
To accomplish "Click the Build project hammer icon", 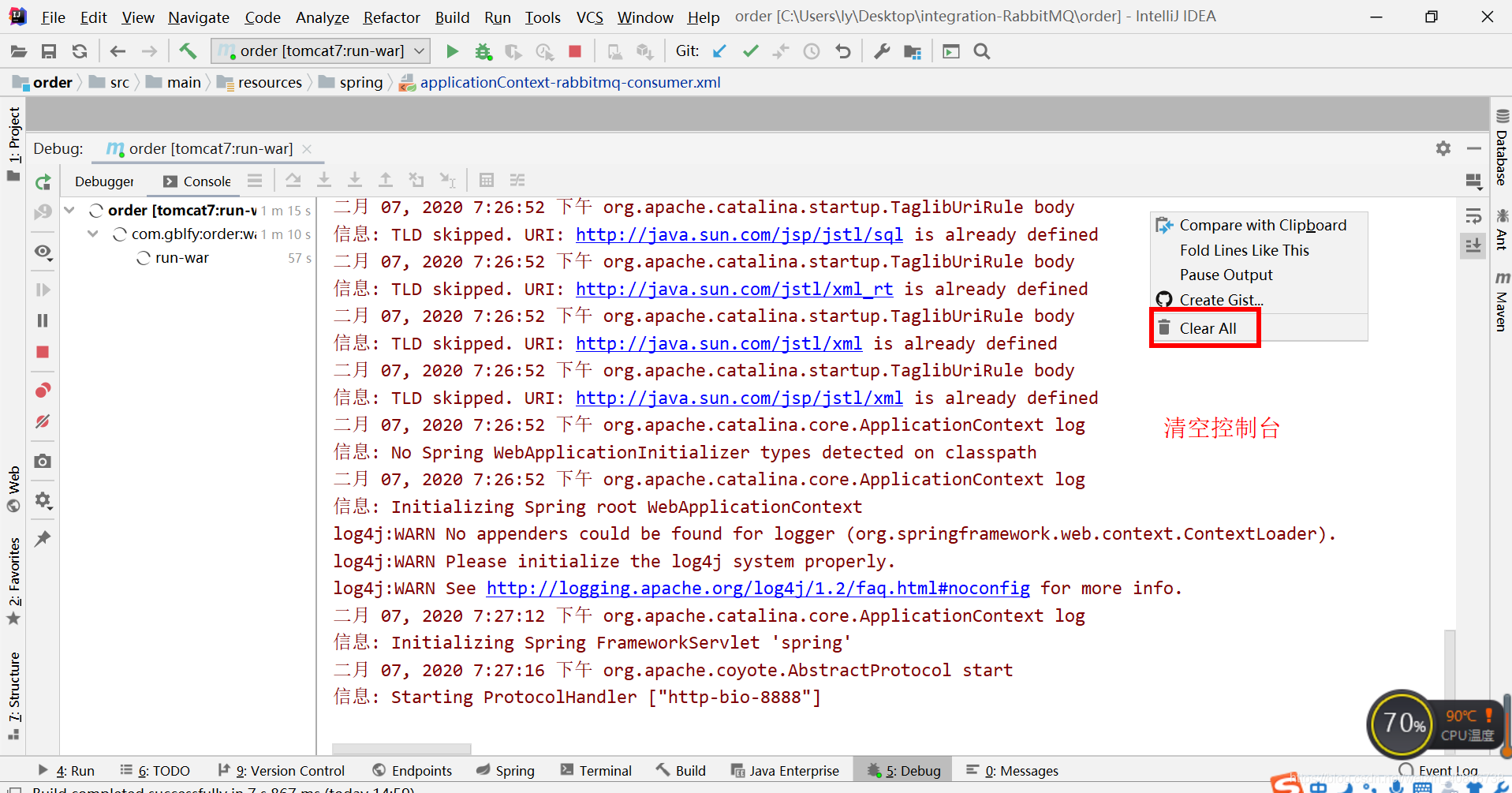I will point(188,51).
